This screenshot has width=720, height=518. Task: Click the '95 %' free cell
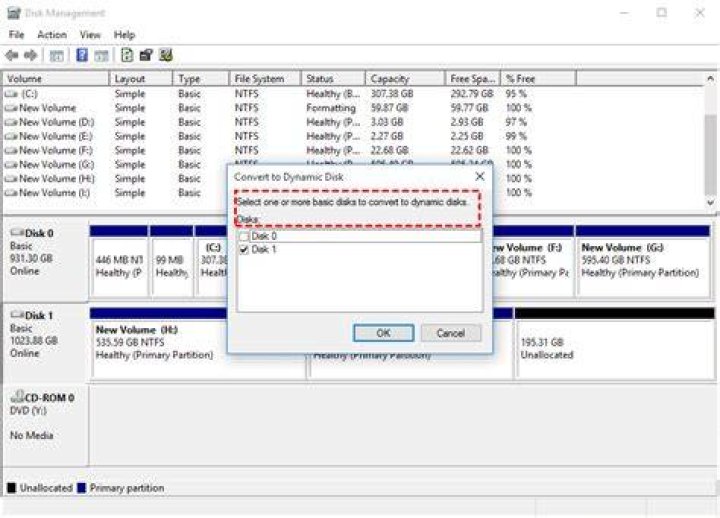(516, 94)
